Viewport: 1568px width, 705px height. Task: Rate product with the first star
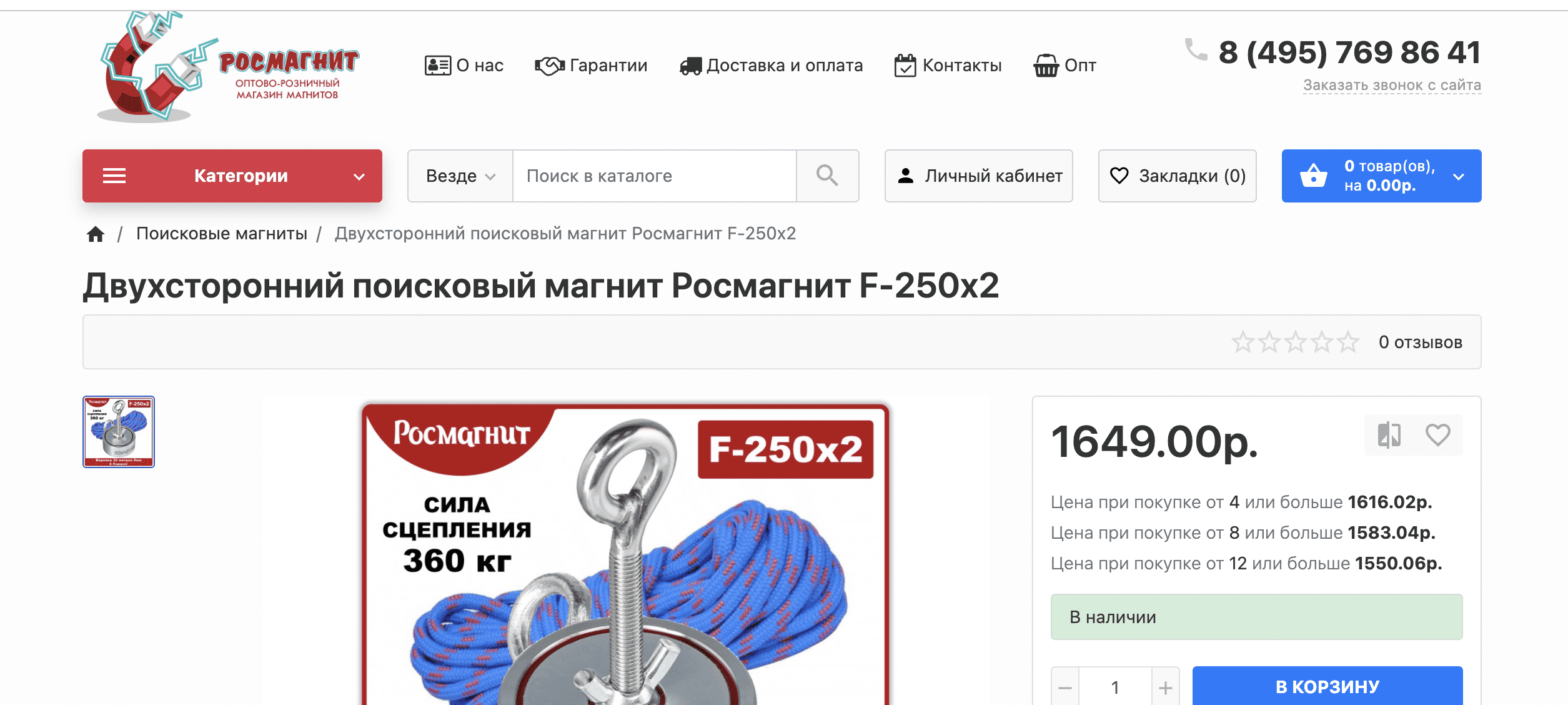1243,342
